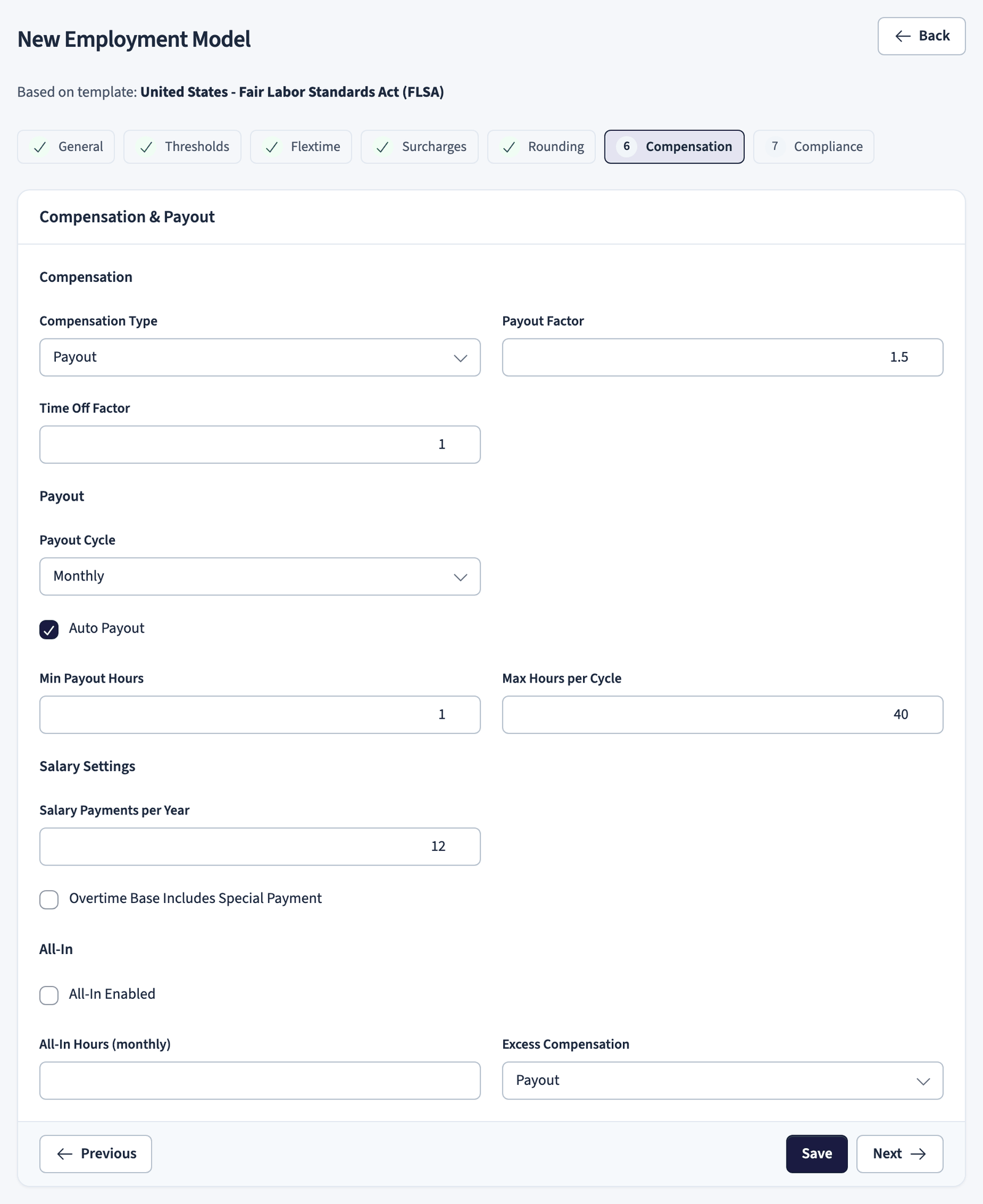Go to the Thresholds step
983x1204 pixels.
pos(182,147)
